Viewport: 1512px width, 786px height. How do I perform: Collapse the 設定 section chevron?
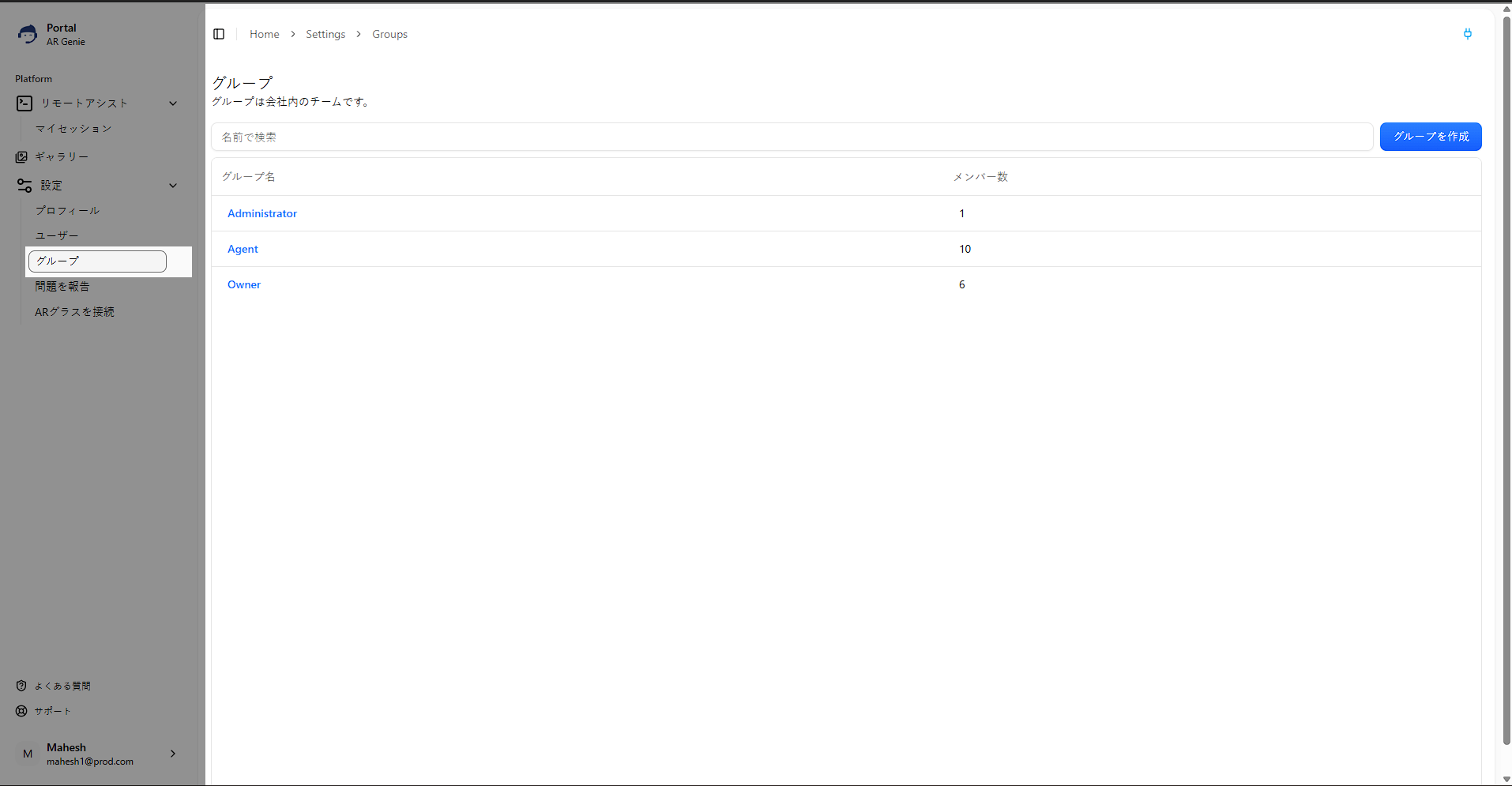173,186
